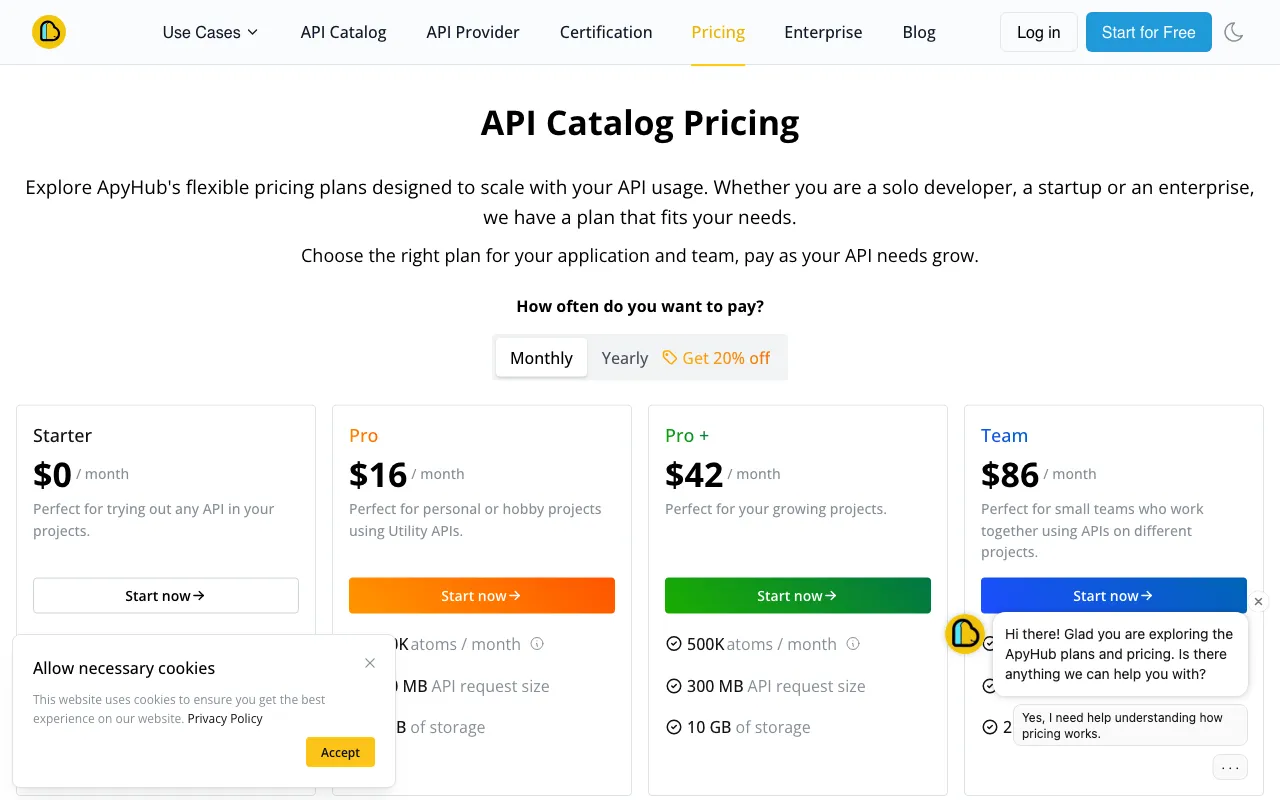Accept necessary cookies
1280x800 pixels.
[x=340, y=752]
